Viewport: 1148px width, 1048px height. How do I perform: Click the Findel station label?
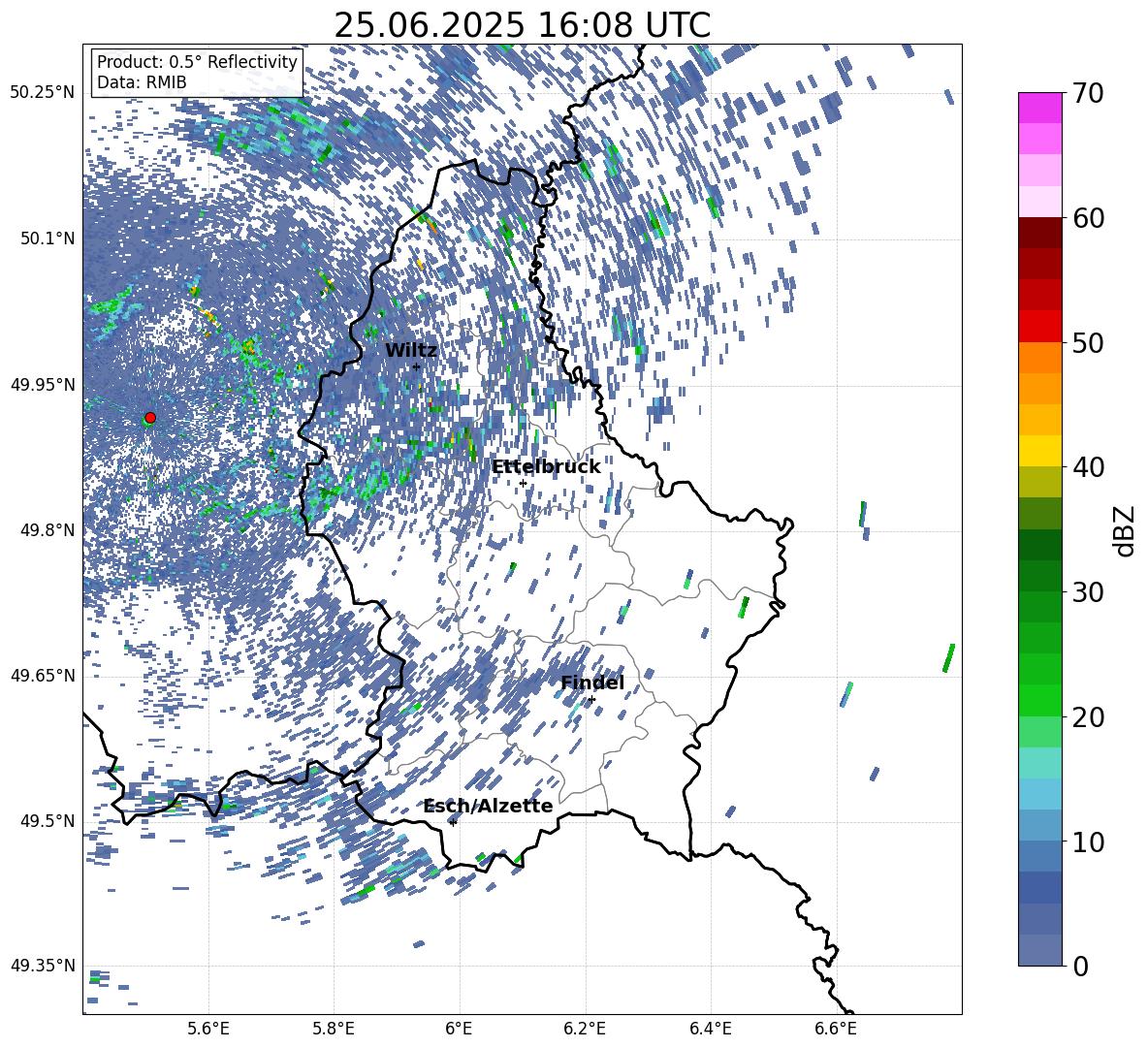point(592,683)
